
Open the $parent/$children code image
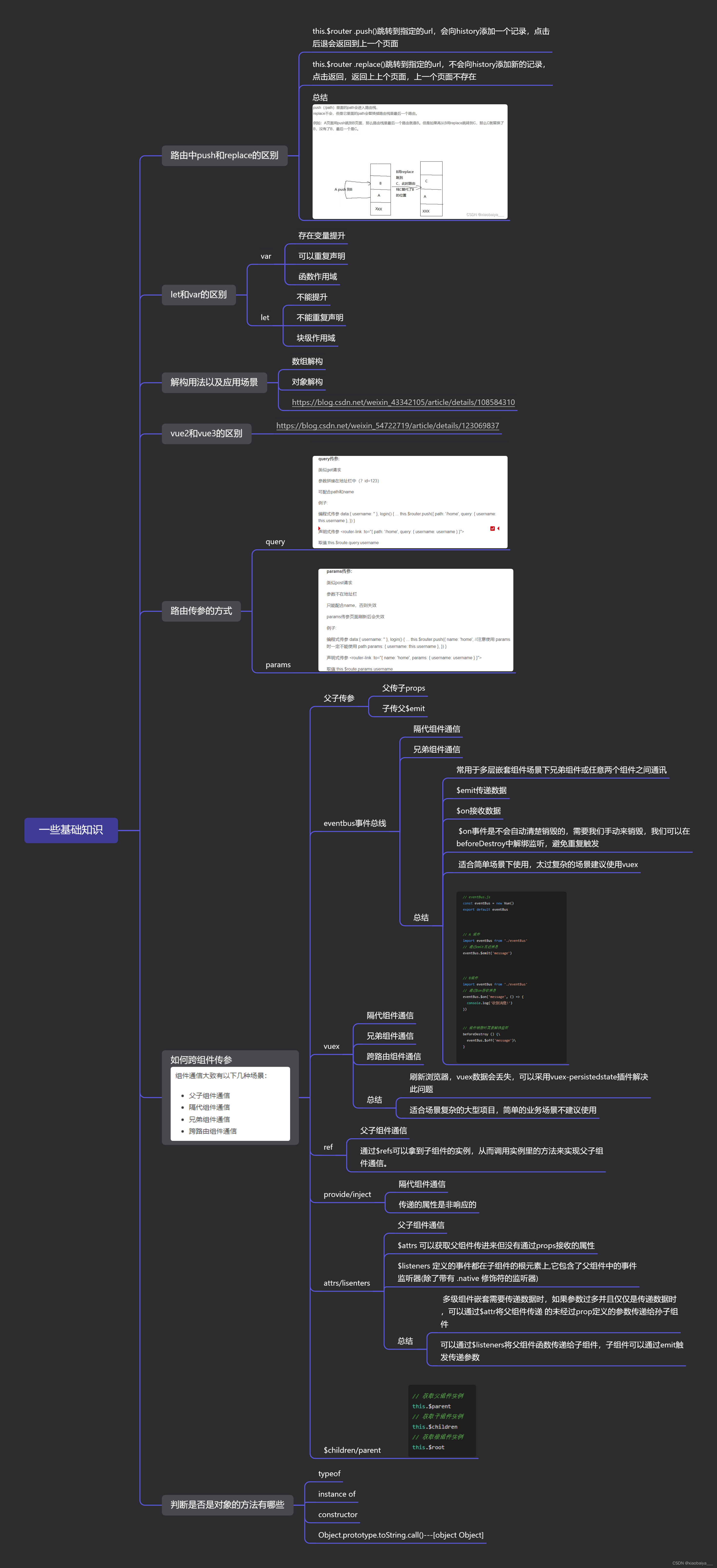(442, 1421)
